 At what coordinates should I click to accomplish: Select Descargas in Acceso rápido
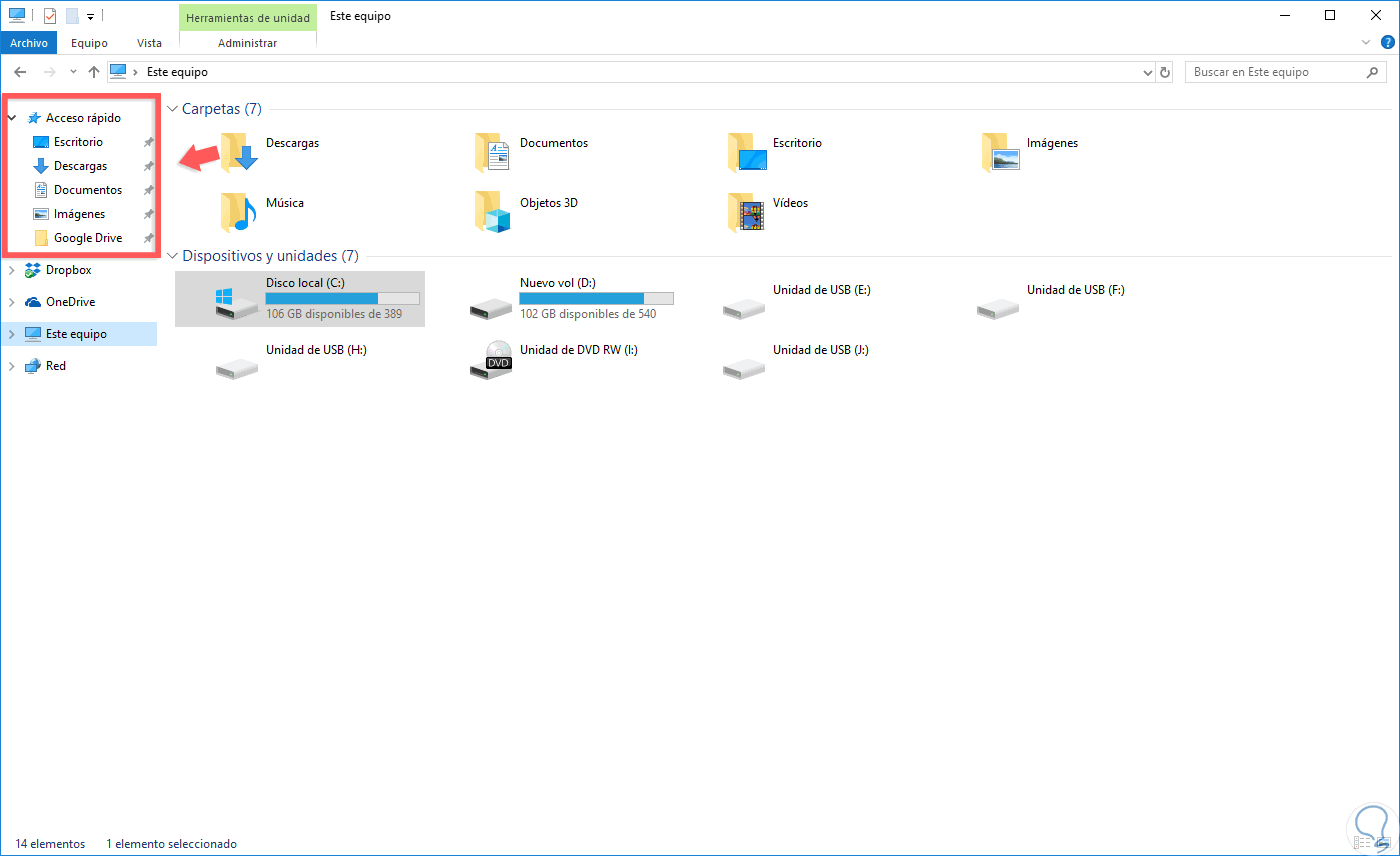pyautogui.click(x=80, y=166)
